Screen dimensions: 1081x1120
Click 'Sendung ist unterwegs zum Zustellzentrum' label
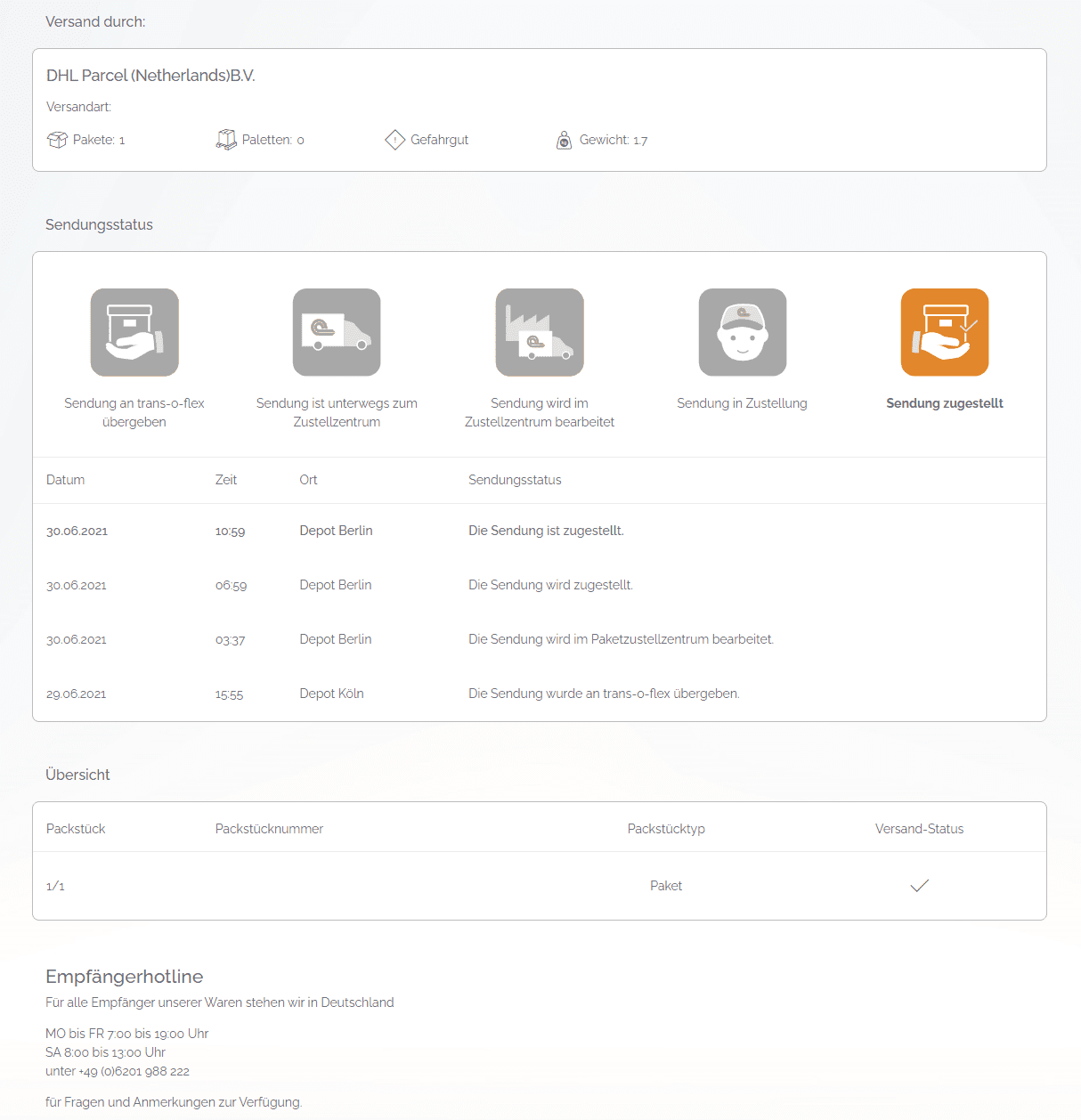tap(337, 412)
